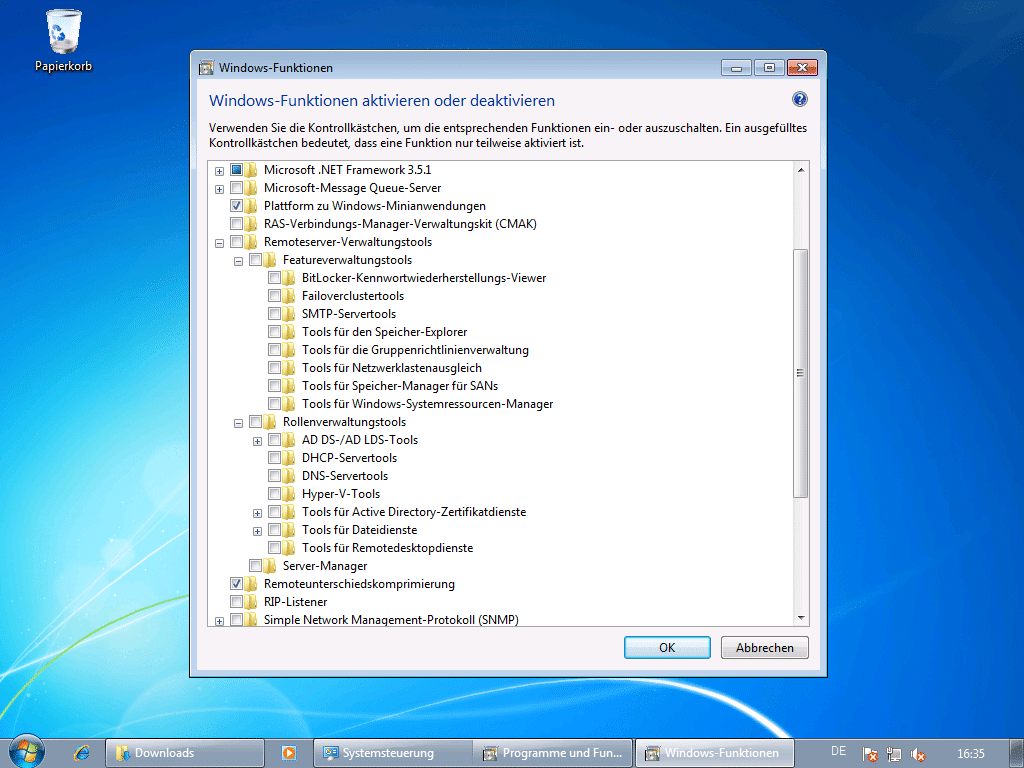Viewport: 1024px width, 768px height.
Task: Uncheck Plattform zu Windows-Minianwendungen
Action: pyautogui.click(x=236, y=206)
